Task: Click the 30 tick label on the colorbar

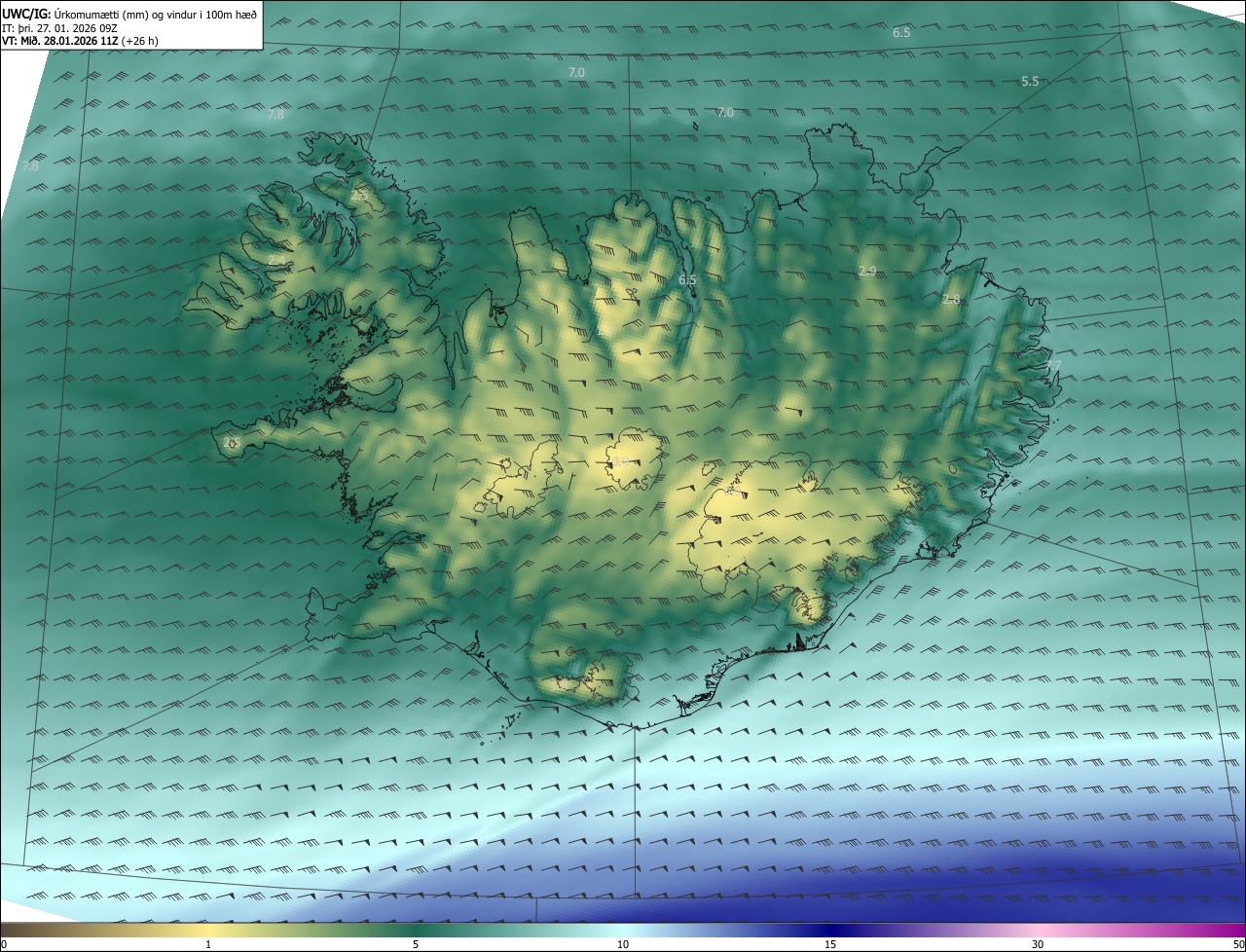Action: (x=1038, y=944)
